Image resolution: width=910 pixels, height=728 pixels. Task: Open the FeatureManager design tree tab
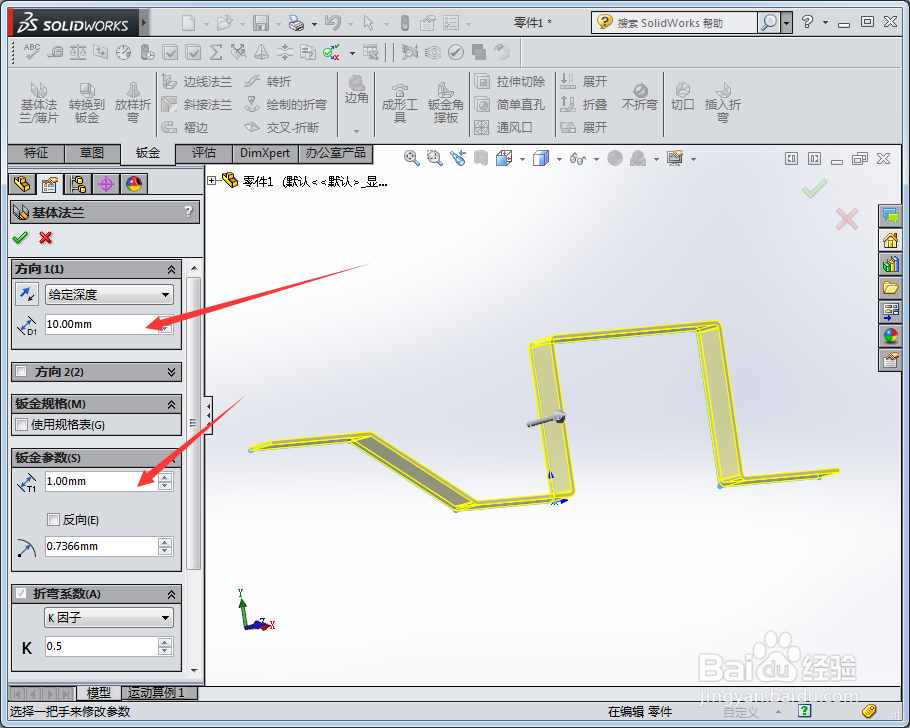[x=22, y=184]
